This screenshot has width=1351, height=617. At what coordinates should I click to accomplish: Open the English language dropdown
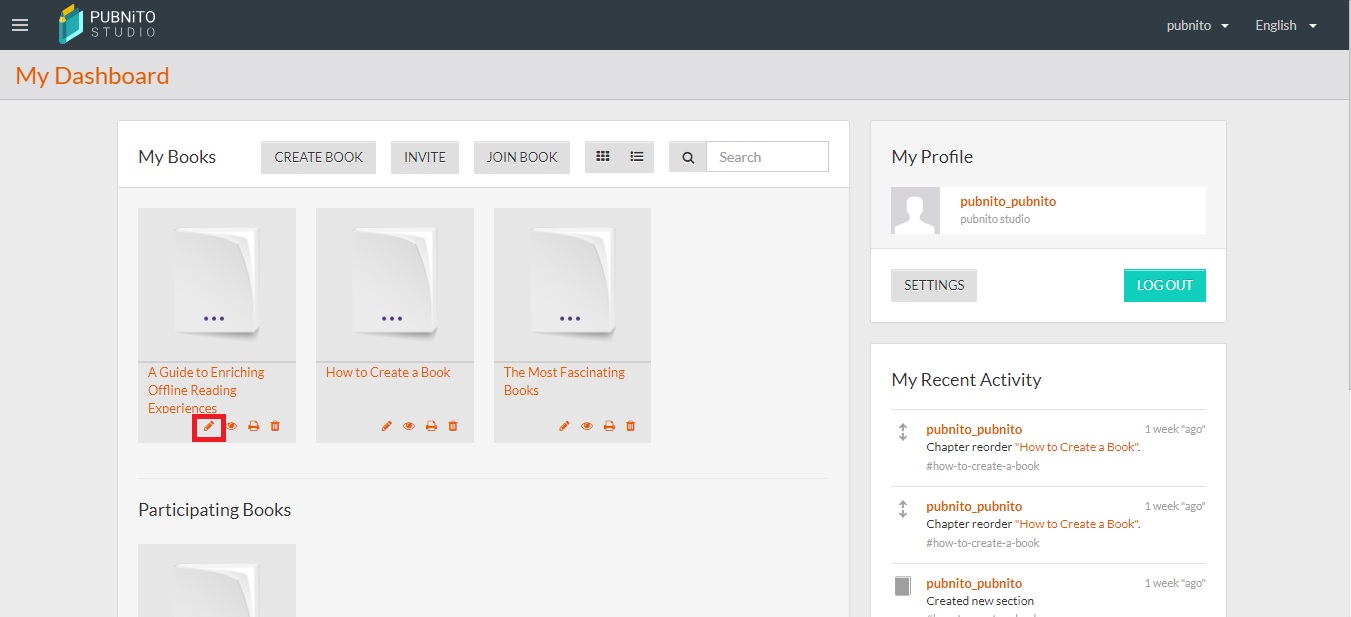point(1286,25)
